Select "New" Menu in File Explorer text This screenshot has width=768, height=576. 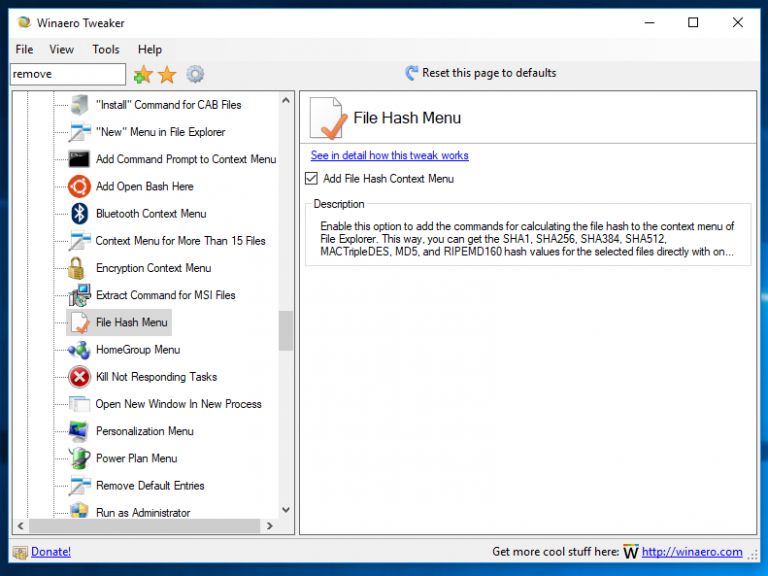tap(161, 132)
